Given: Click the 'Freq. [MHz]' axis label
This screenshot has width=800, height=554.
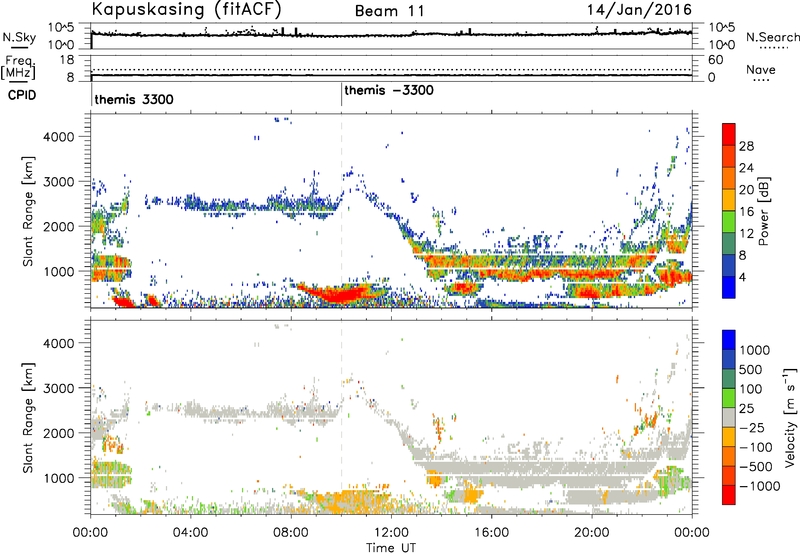Looking at the screenshot, I should tap(18, 67).
